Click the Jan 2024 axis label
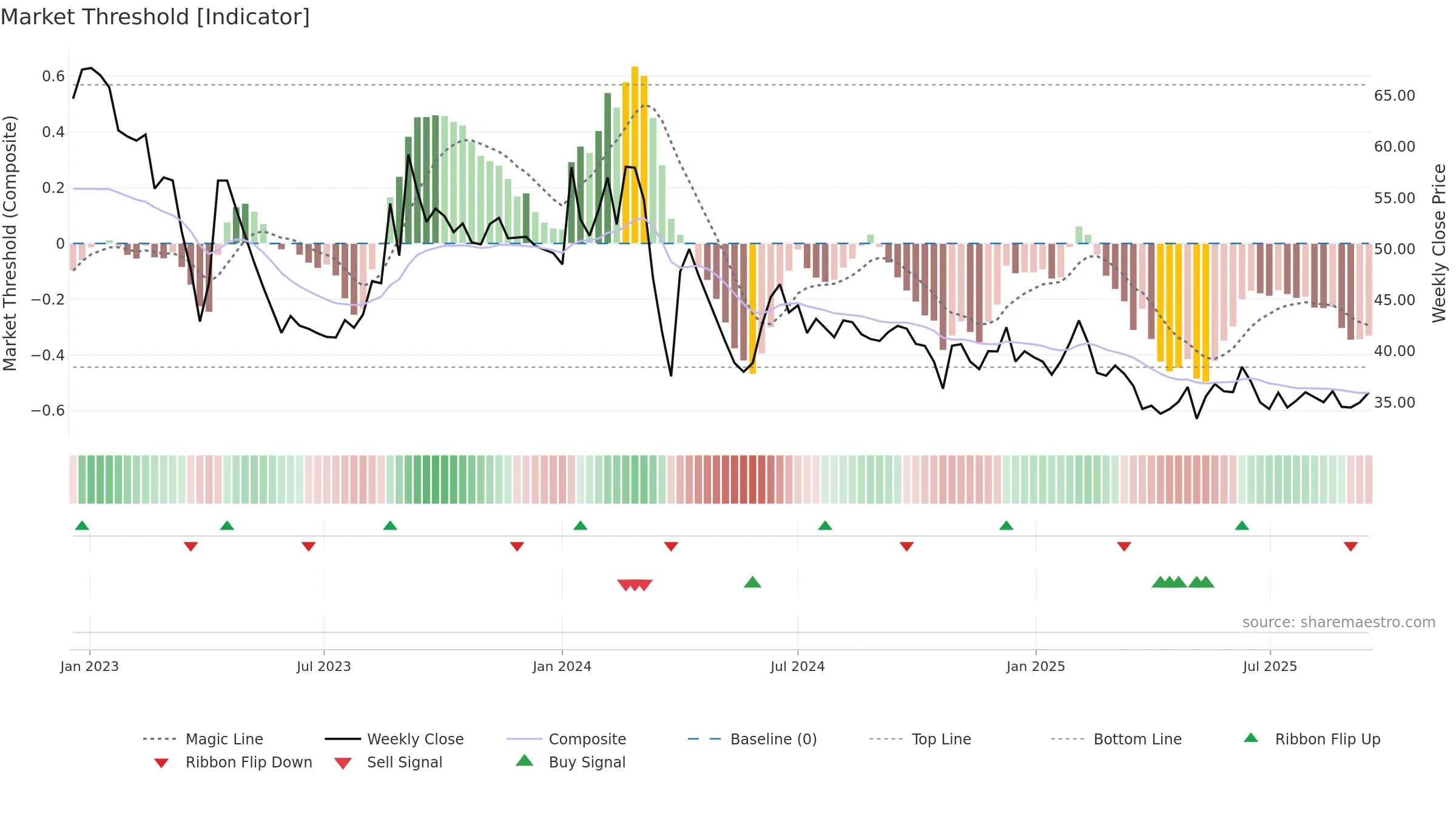This screenshot has width=1456, height=819. point(562,666)
